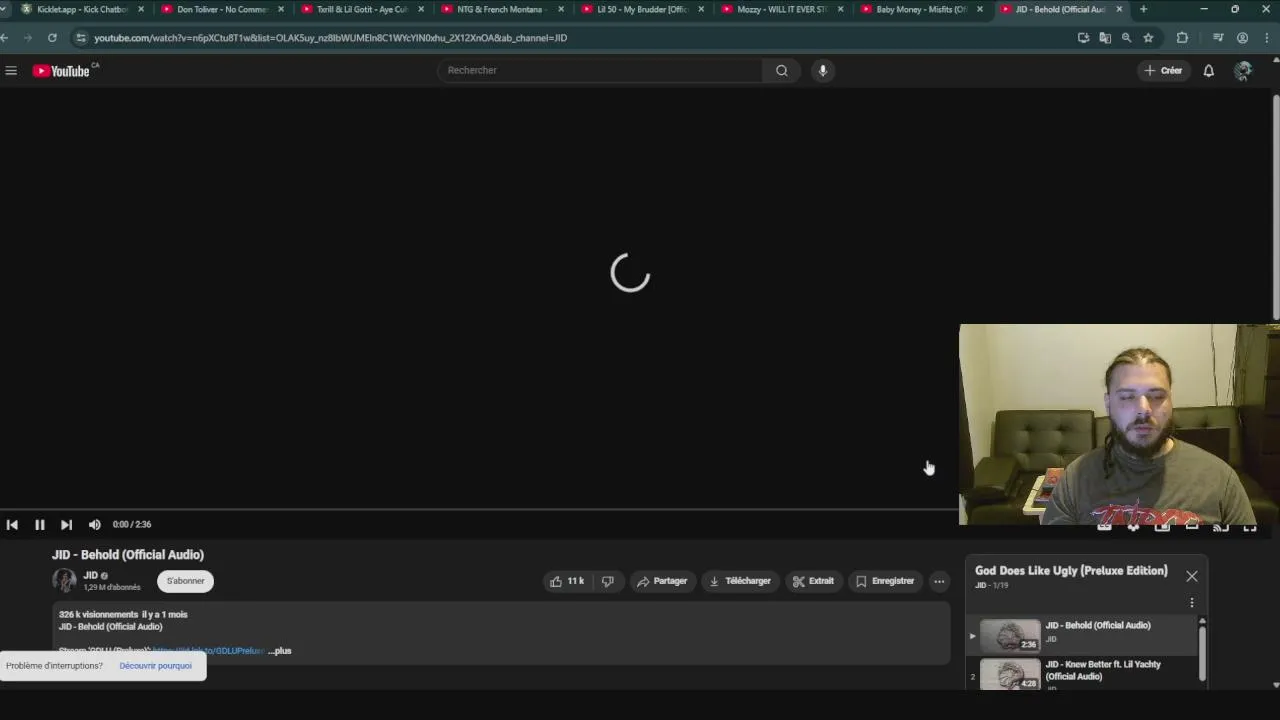Play JID - Knew Better ft. Lil Yachty
The image size is (1280, 720).
tap(1084, 675)
